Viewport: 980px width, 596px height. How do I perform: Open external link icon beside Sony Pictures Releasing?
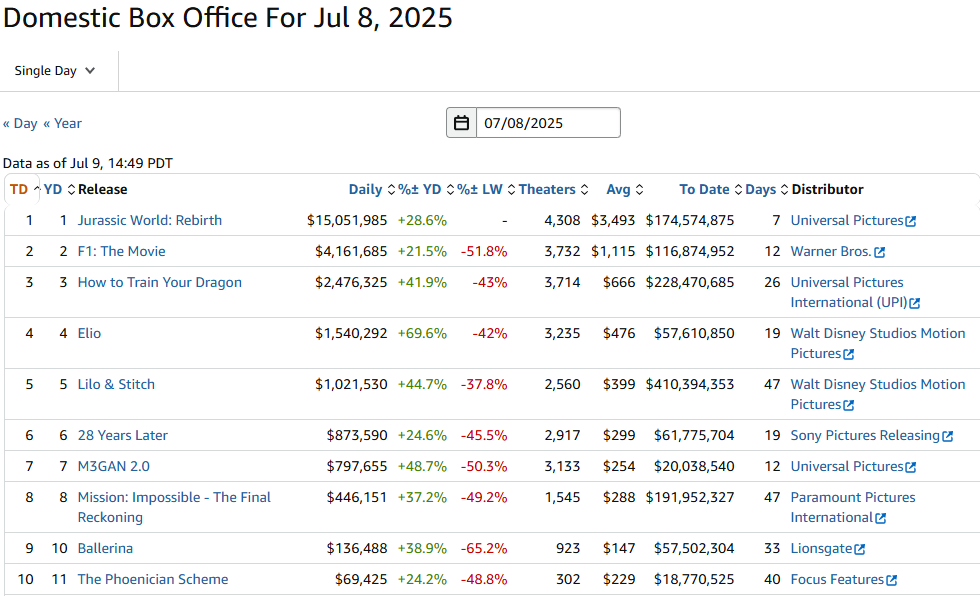click(948, 436)
